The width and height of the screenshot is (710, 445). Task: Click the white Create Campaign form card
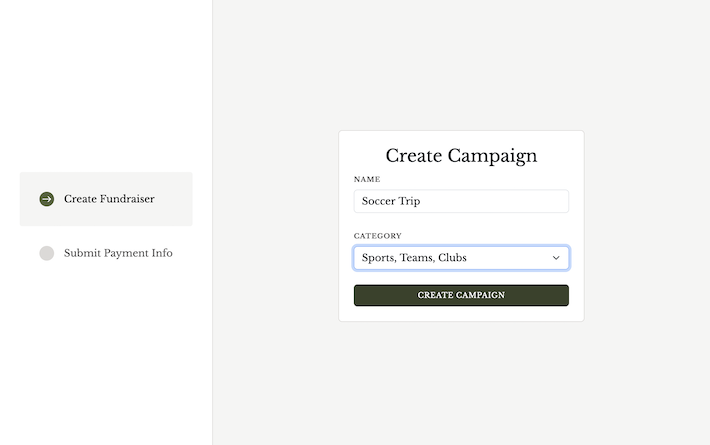[461, 313]
